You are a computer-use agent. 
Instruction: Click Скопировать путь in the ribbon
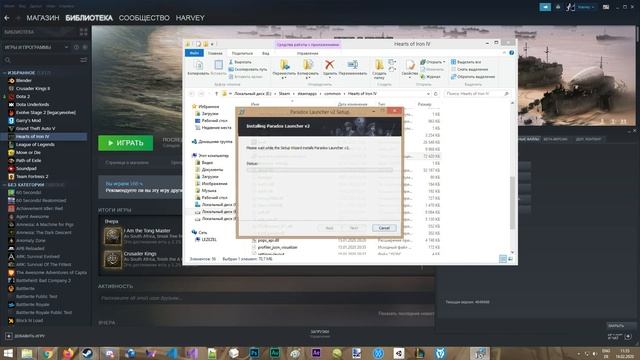coord(247,69)
